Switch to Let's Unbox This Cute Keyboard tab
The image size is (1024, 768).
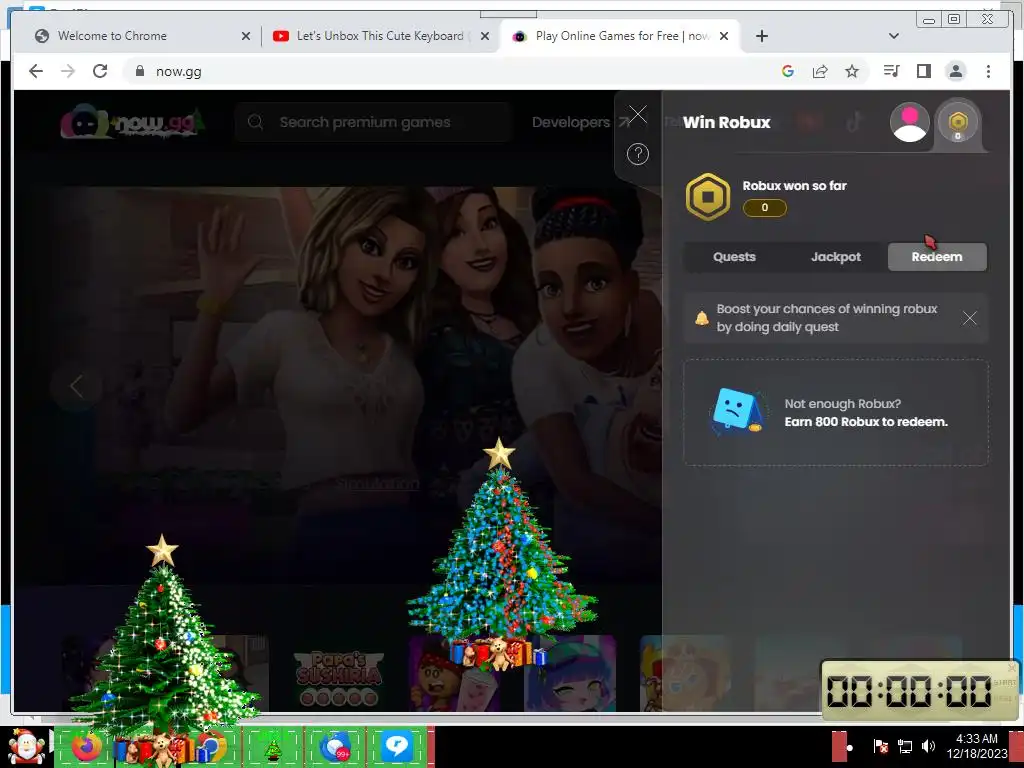coord(380,36)
